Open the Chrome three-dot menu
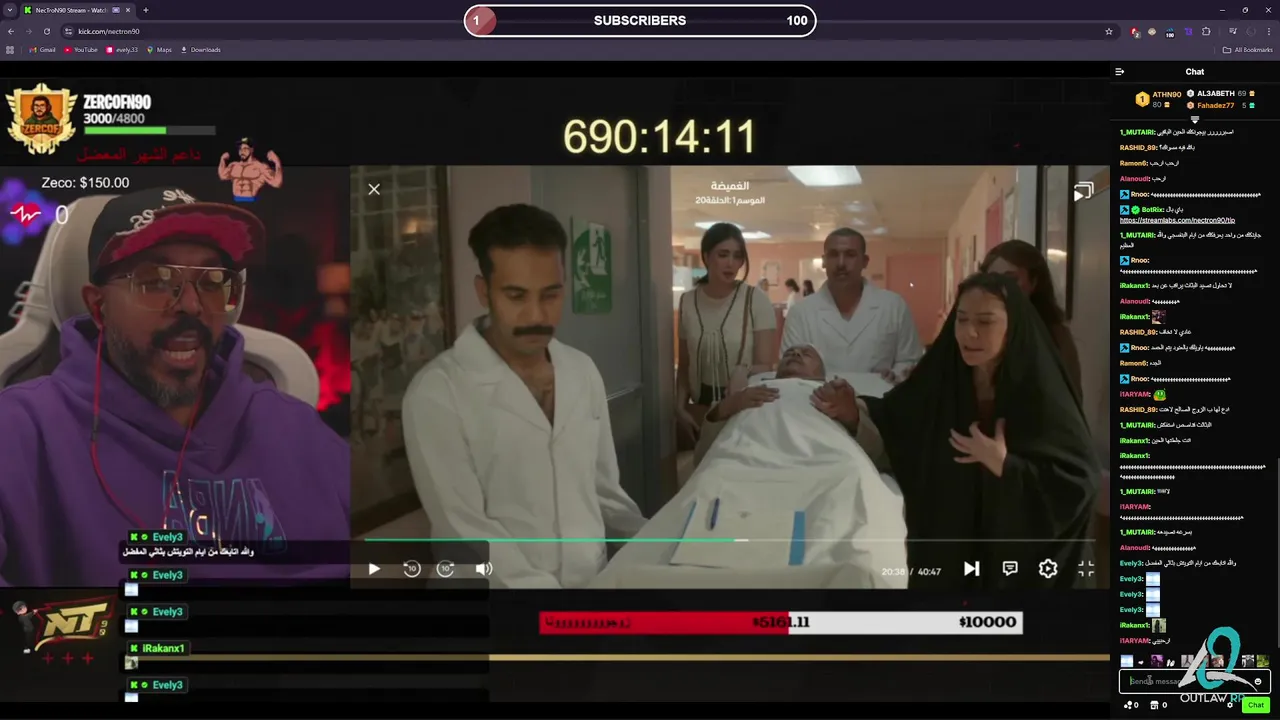Image resolution: width=1280 pixels, height=720 pixels. (1268, 31)
